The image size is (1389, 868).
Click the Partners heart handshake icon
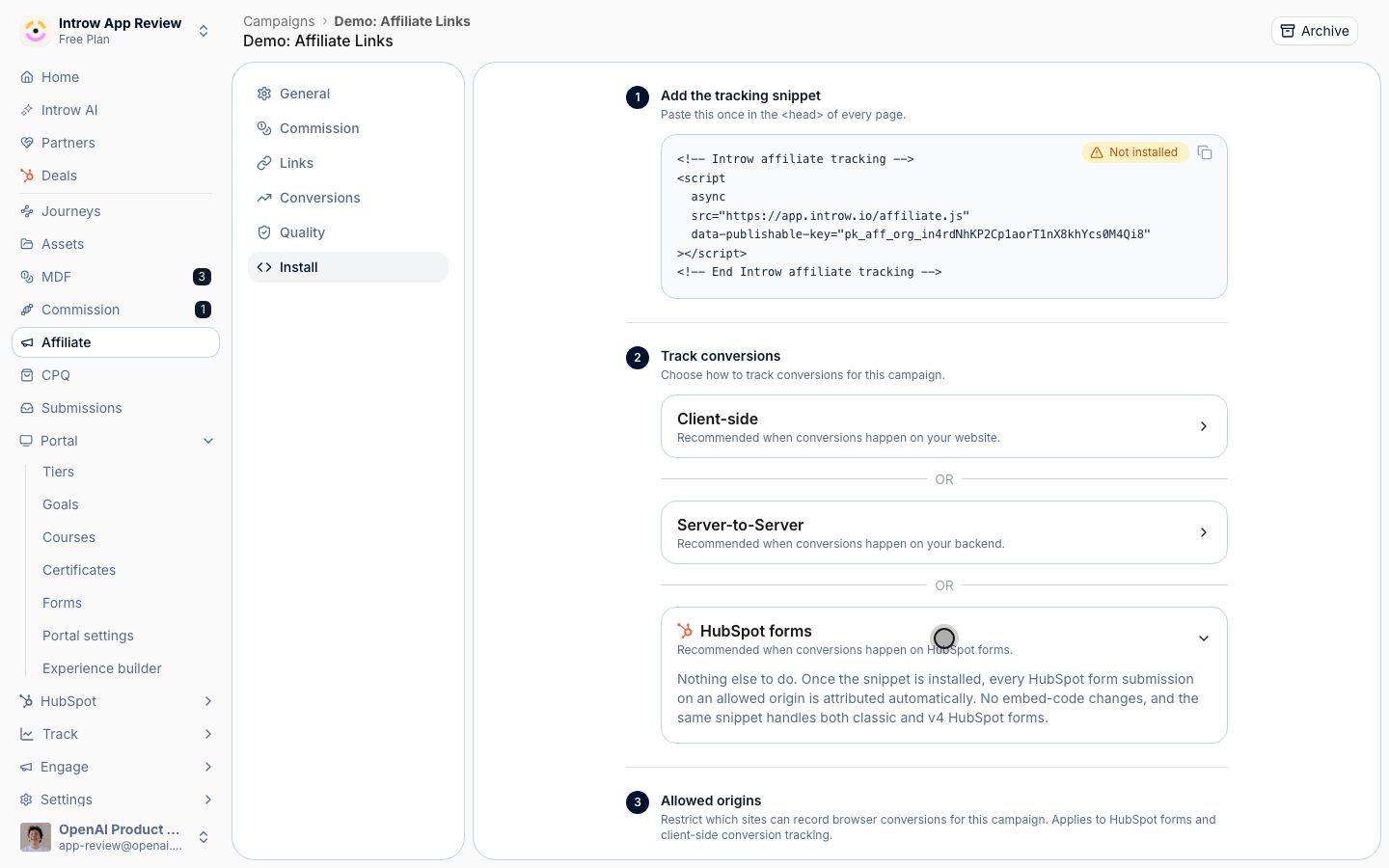(27, 143)
